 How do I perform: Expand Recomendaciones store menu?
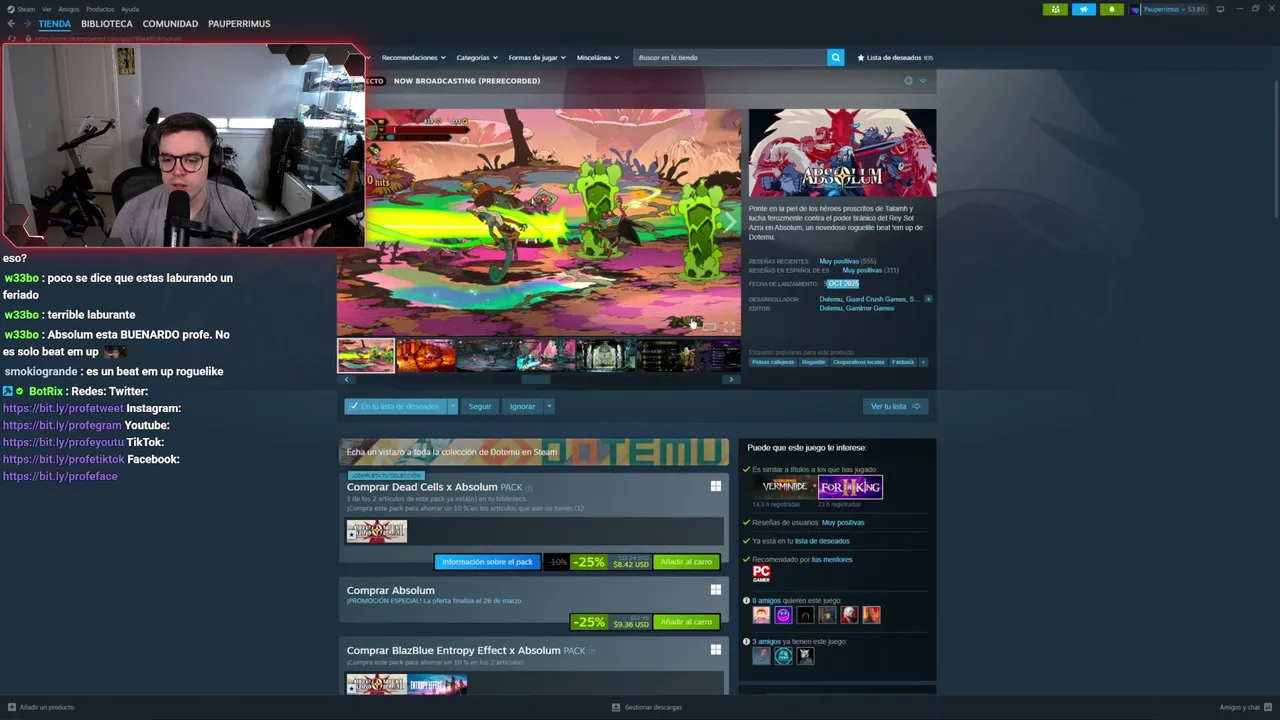(413, 58)
